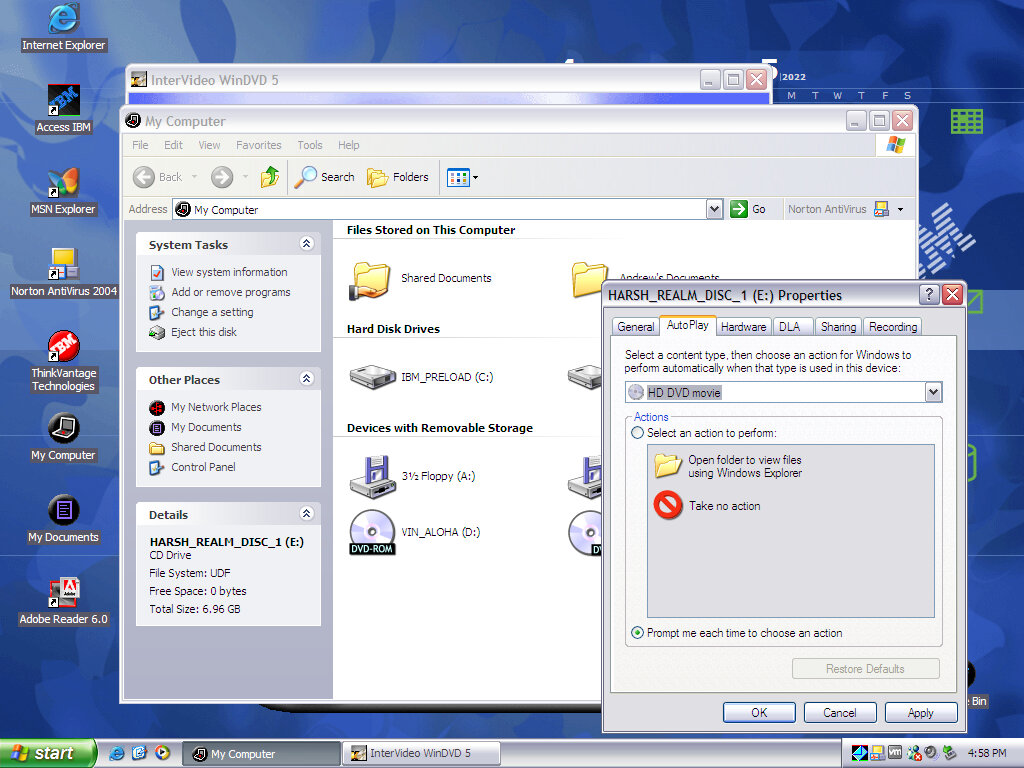Click the Apply button

coord(920,713)
